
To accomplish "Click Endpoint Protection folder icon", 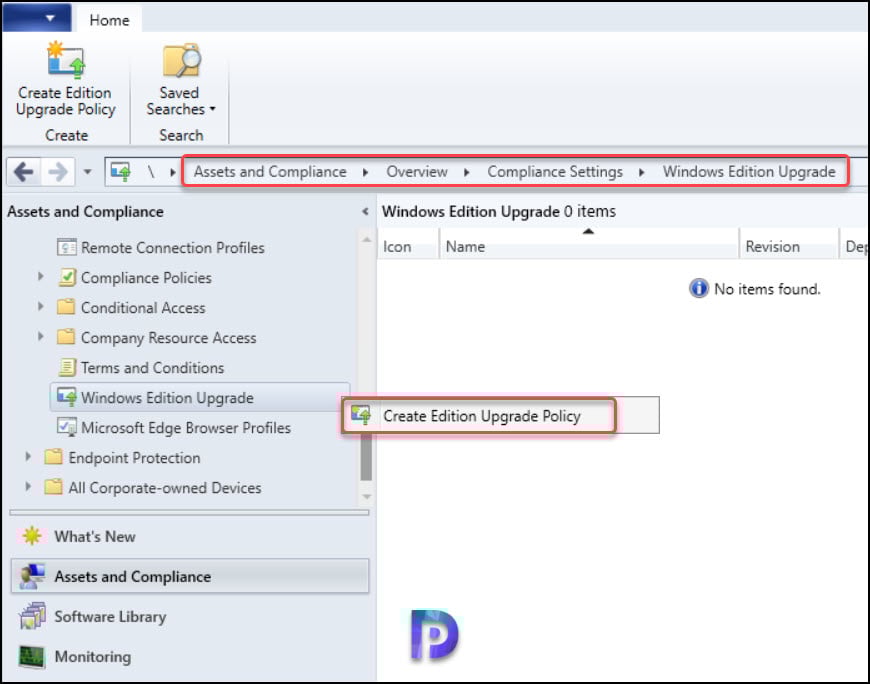I will click(53, 457).
